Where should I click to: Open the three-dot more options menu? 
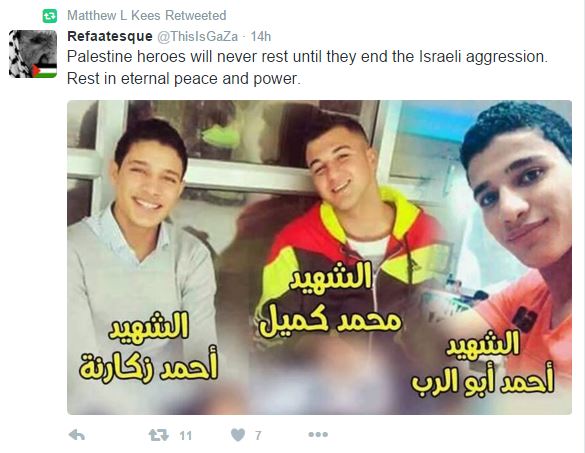coord(318,434)
